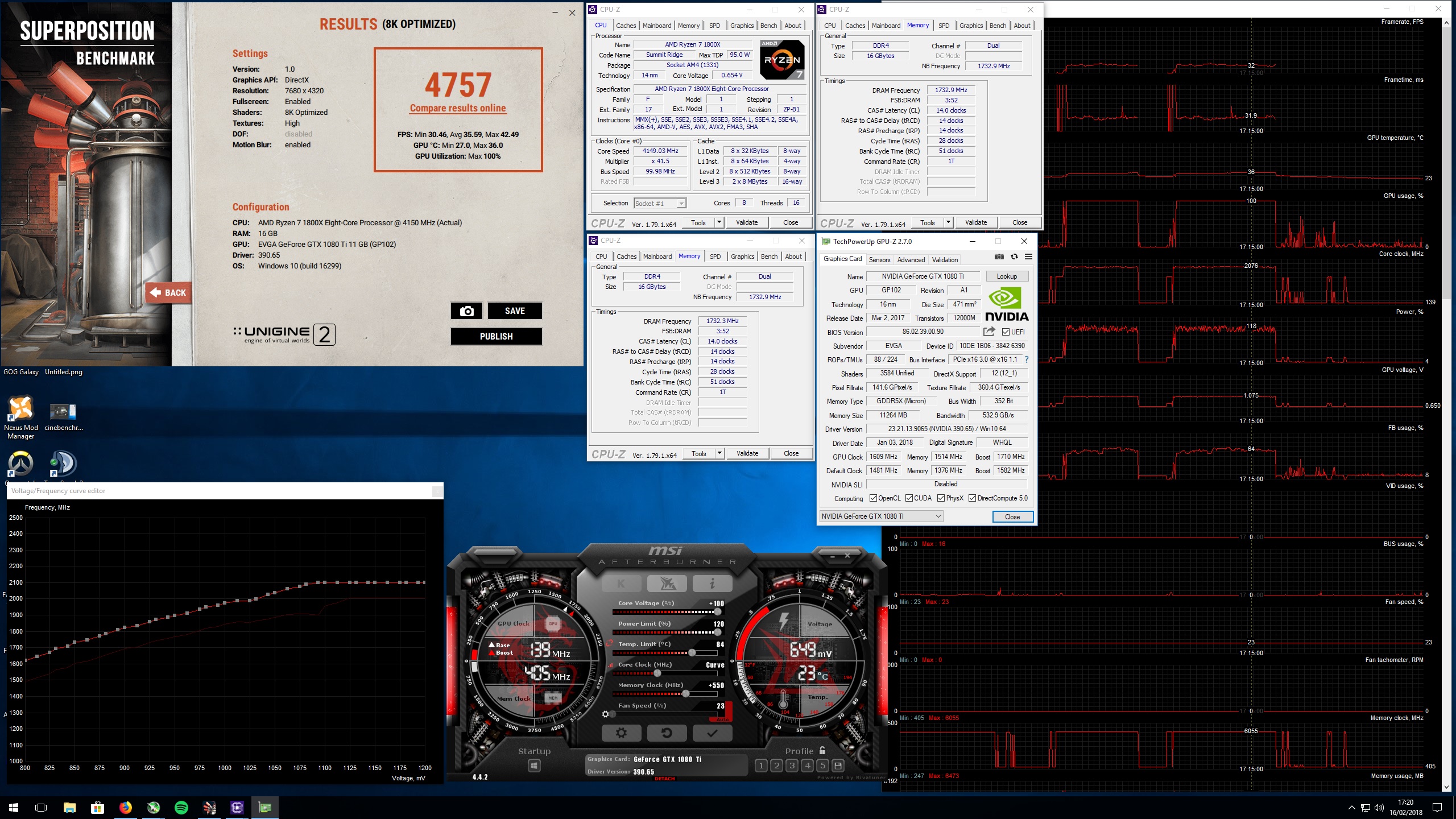Image resolution: width=1456 pixels, height=819 pixels.
Task: Click the BACK button in Superposition
Action: [168, 292]
